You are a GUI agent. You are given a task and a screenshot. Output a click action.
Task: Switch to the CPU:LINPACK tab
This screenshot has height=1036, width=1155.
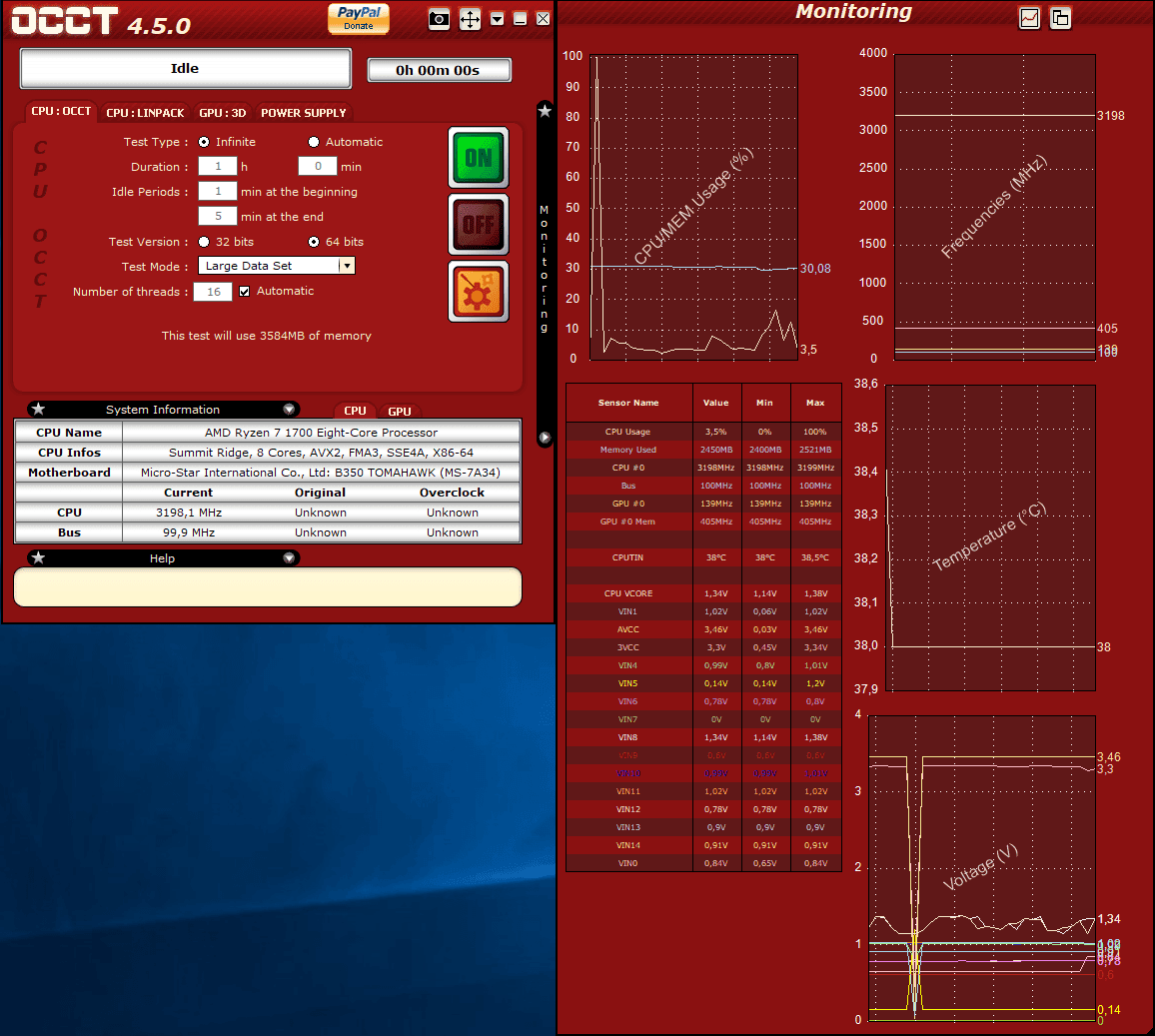145,113
